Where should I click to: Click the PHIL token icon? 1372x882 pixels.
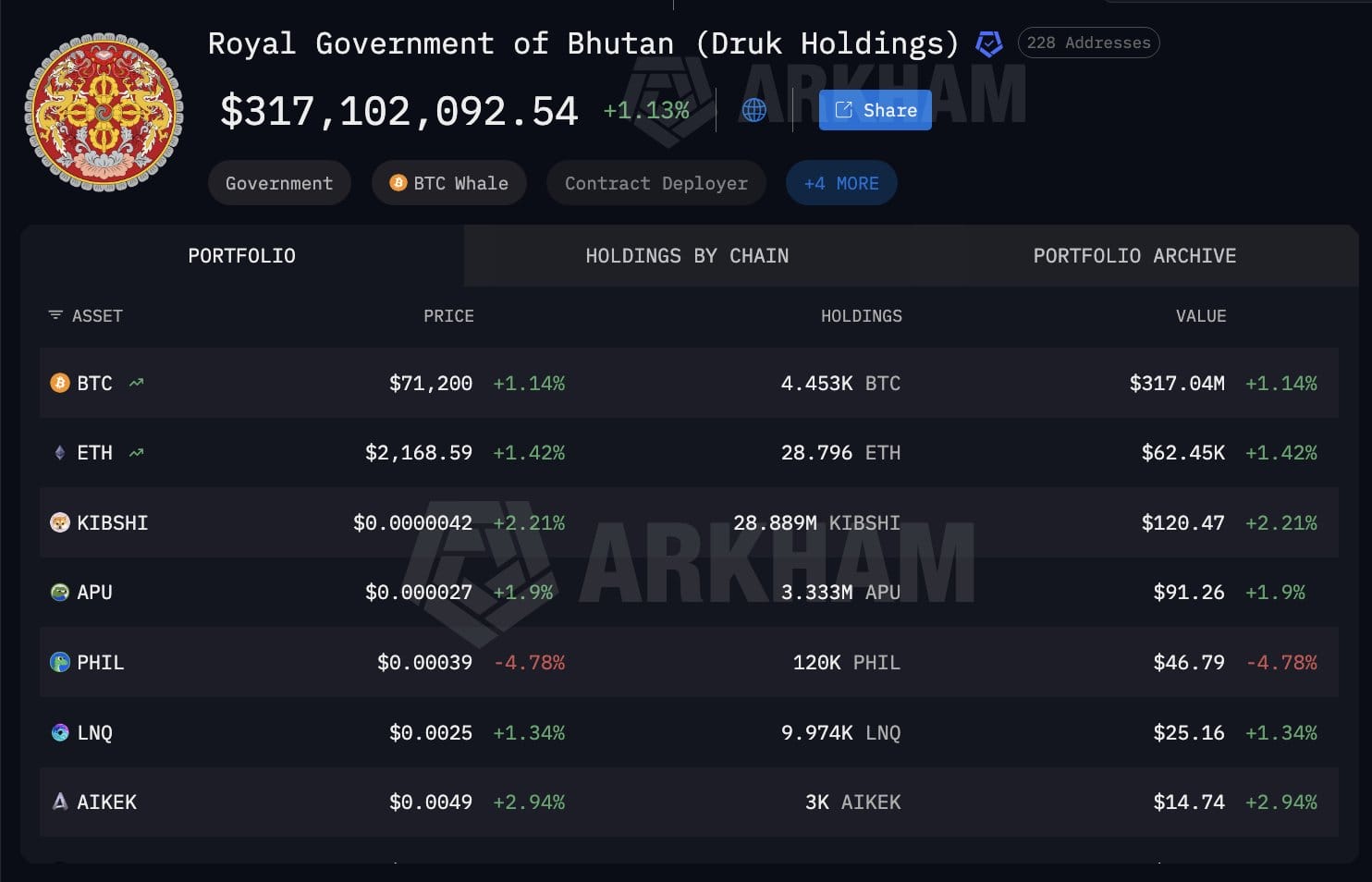(x=59, y=662)
